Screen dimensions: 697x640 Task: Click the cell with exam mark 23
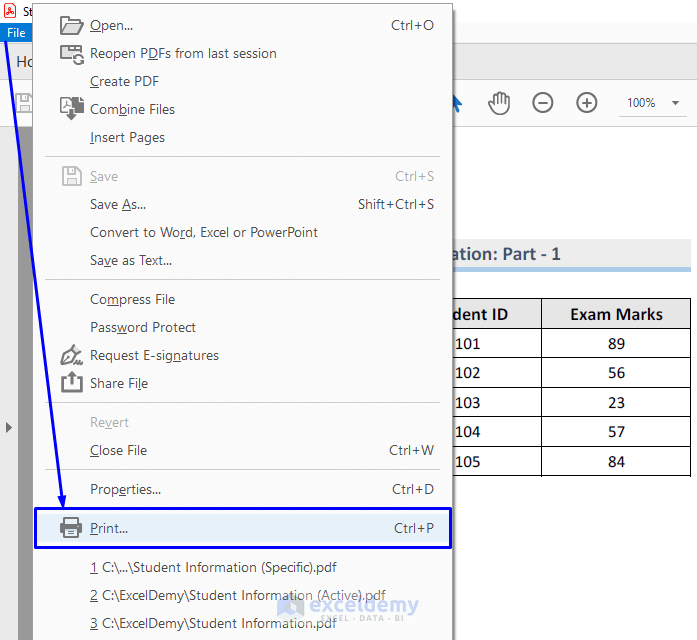pyautogui.click(x=616, y=403)
